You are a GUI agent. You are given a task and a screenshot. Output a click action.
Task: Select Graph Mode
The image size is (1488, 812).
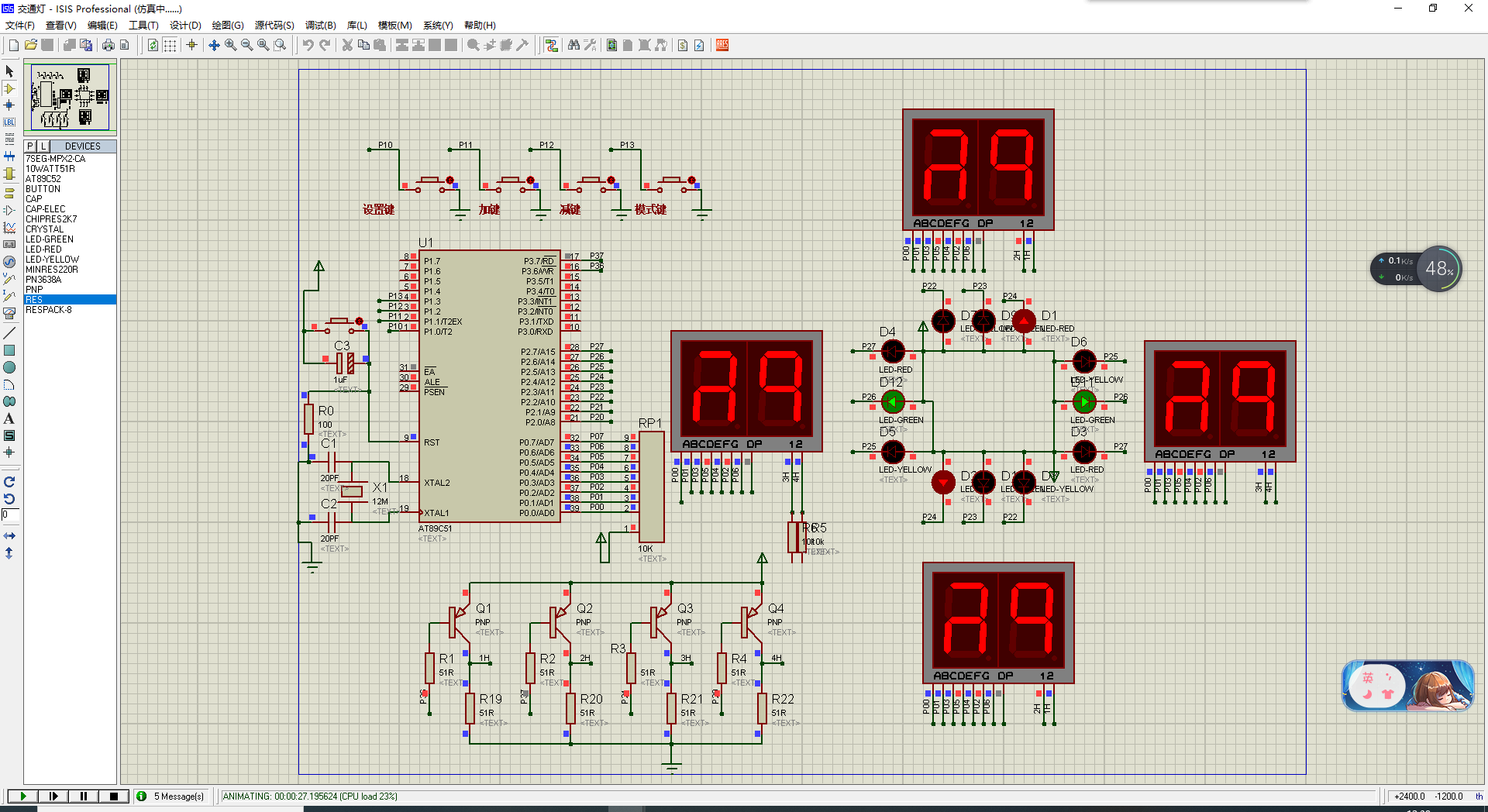tap(9, 227)
